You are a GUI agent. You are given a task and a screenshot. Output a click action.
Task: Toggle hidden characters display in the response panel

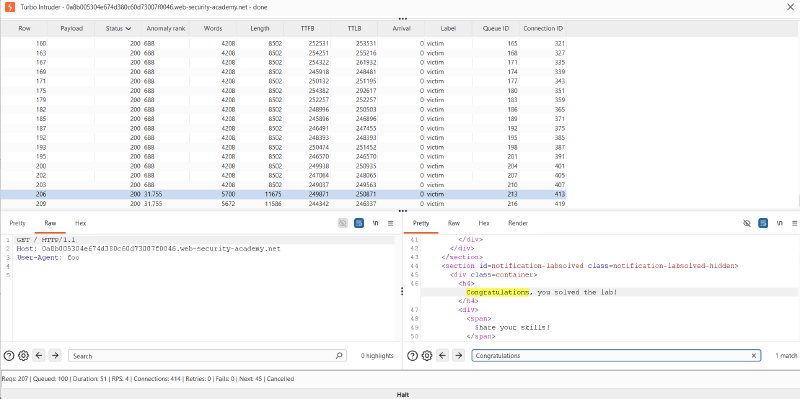[x=747, y=223]
